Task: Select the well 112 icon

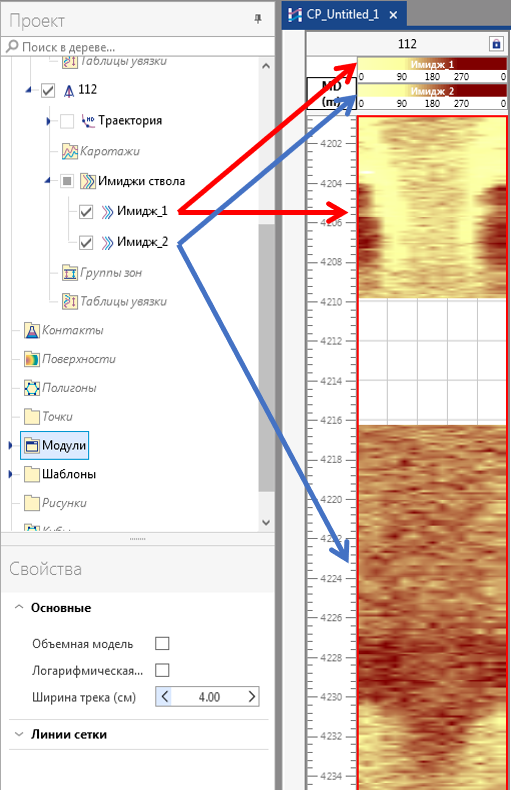Action: click(69, 91)
